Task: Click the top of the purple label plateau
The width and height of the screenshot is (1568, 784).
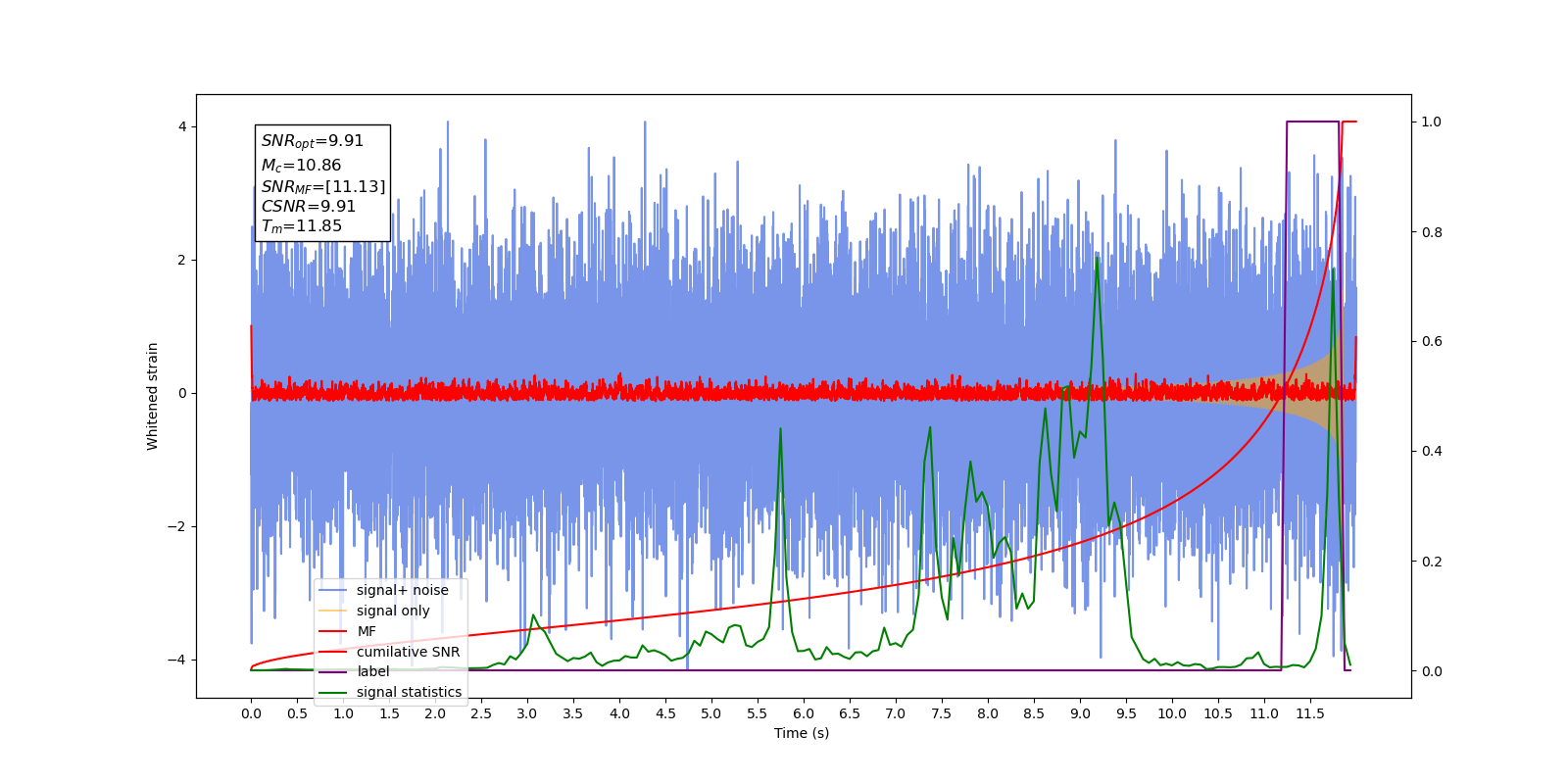Action: point(1312,122)
